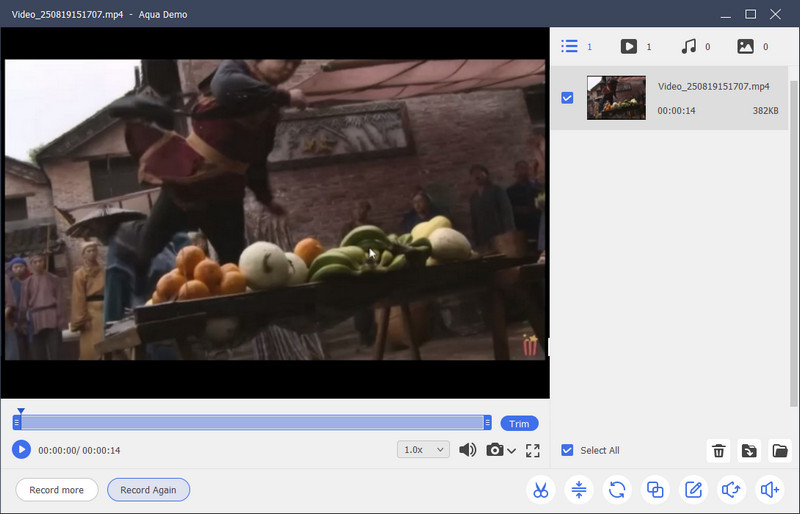Click the left trim handle on timeline

click(x=17, y=423)
